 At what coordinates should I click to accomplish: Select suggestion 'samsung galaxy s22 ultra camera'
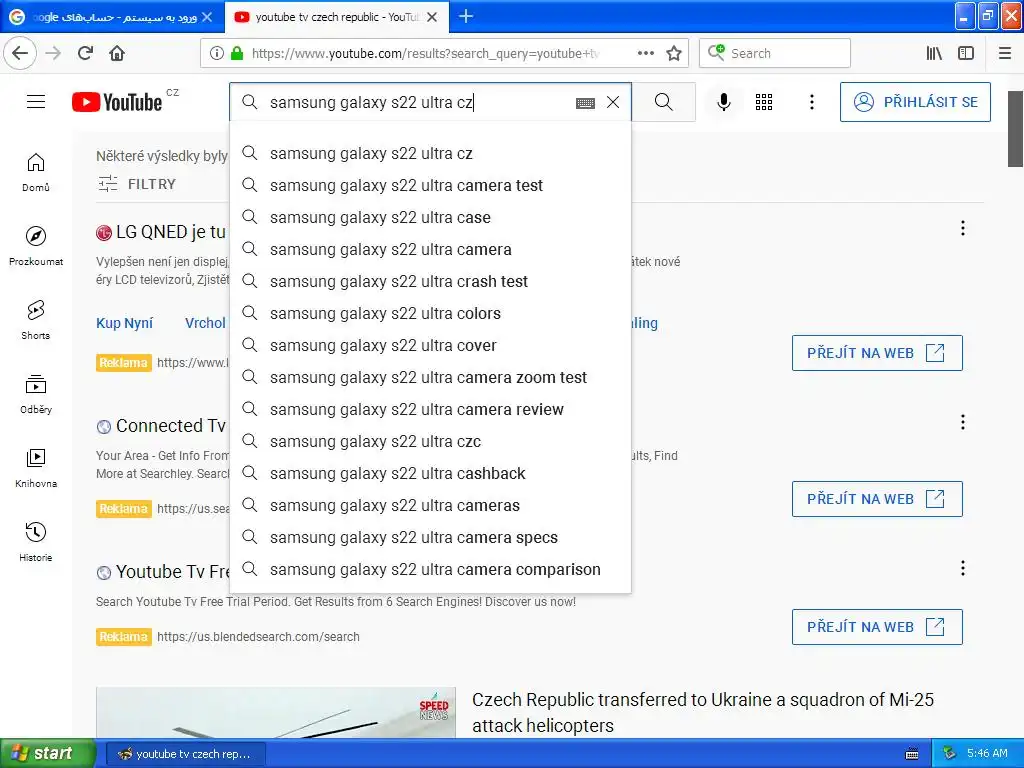click(431, 249)
